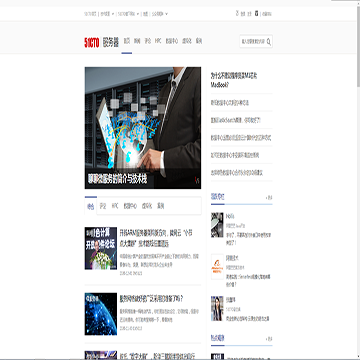Open the first author avatar in blog sidebar
This screenshot has height=360, width=360.
point(217,225)
